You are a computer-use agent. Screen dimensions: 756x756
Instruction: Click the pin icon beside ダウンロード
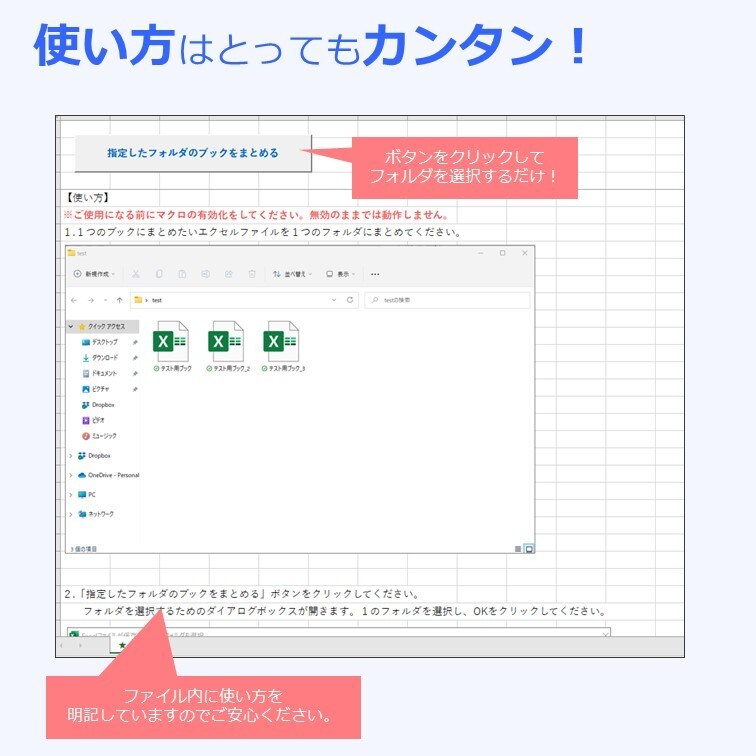click(135, 358)
